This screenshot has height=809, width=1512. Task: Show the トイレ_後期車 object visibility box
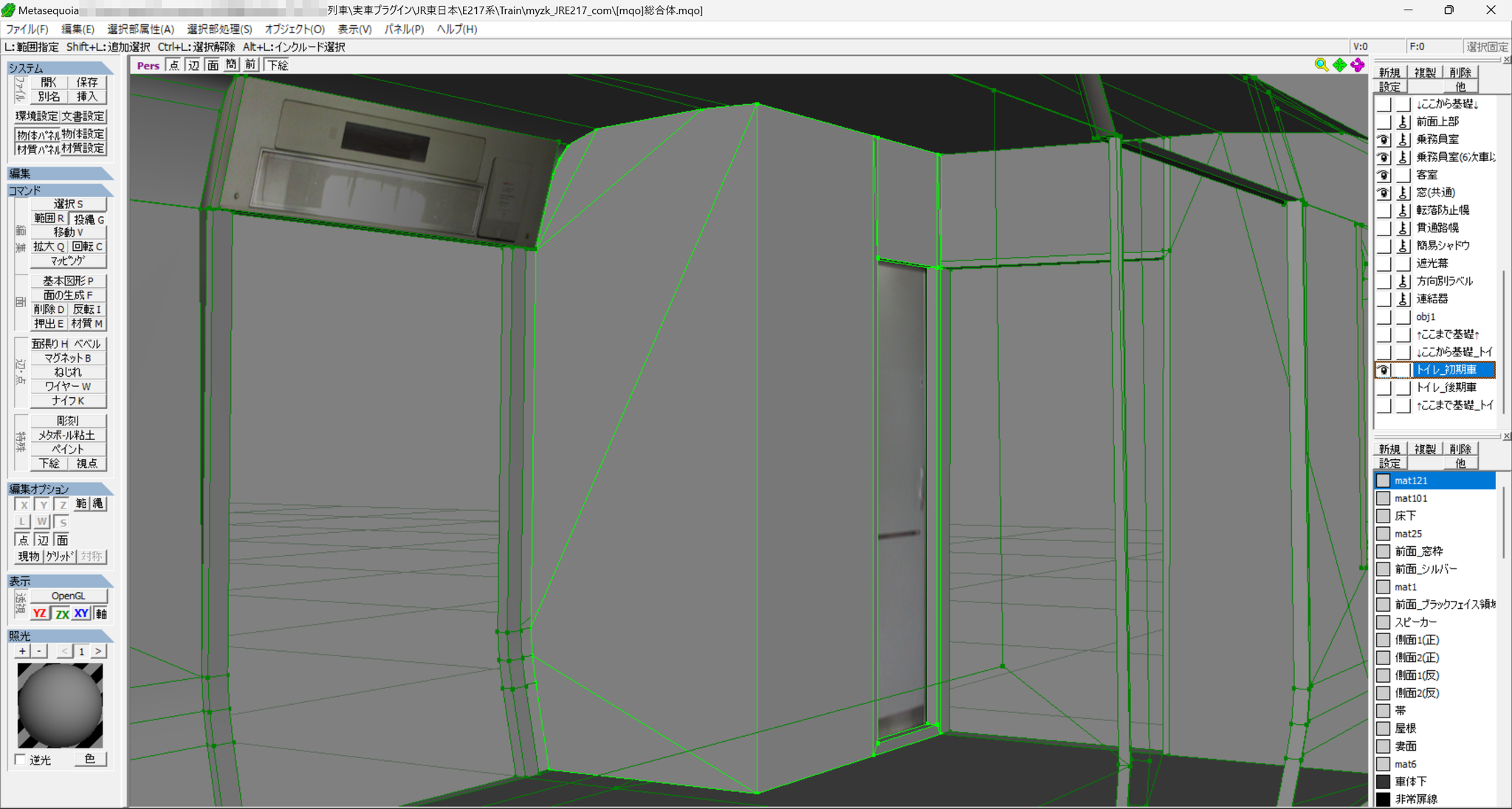pyautogui.click(x=1384, y=388)
